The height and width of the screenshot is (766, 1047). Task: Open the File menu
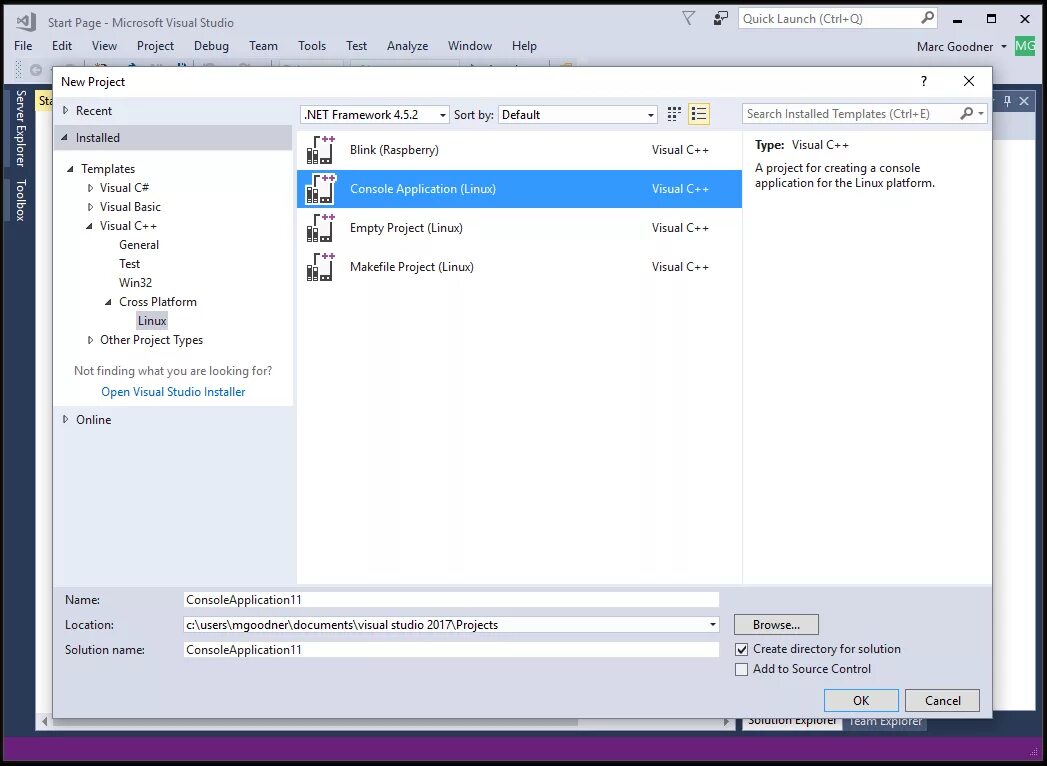pos(23,46)
